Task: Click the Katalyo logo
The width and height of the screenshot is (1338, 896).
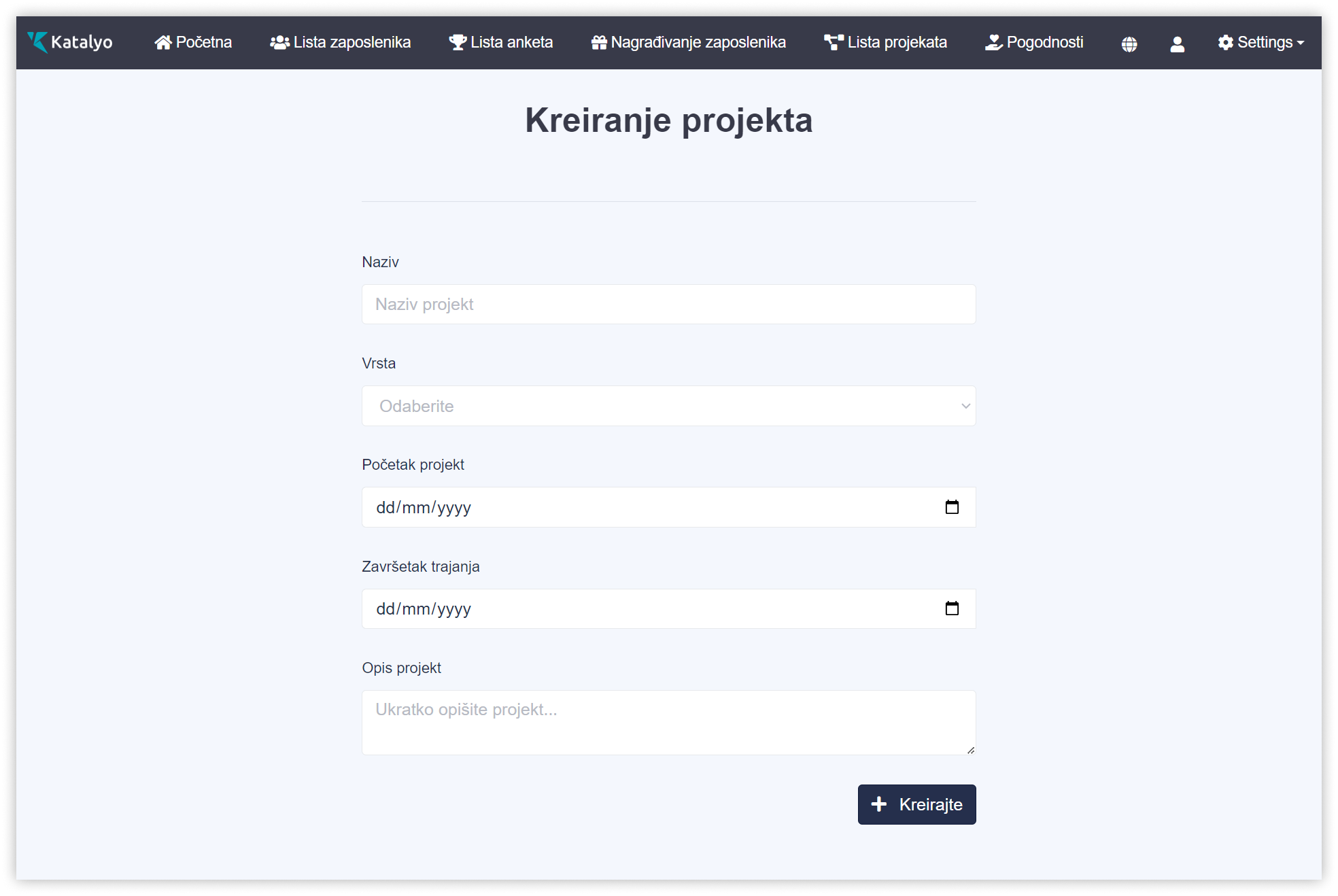Action: pos(70,42)
